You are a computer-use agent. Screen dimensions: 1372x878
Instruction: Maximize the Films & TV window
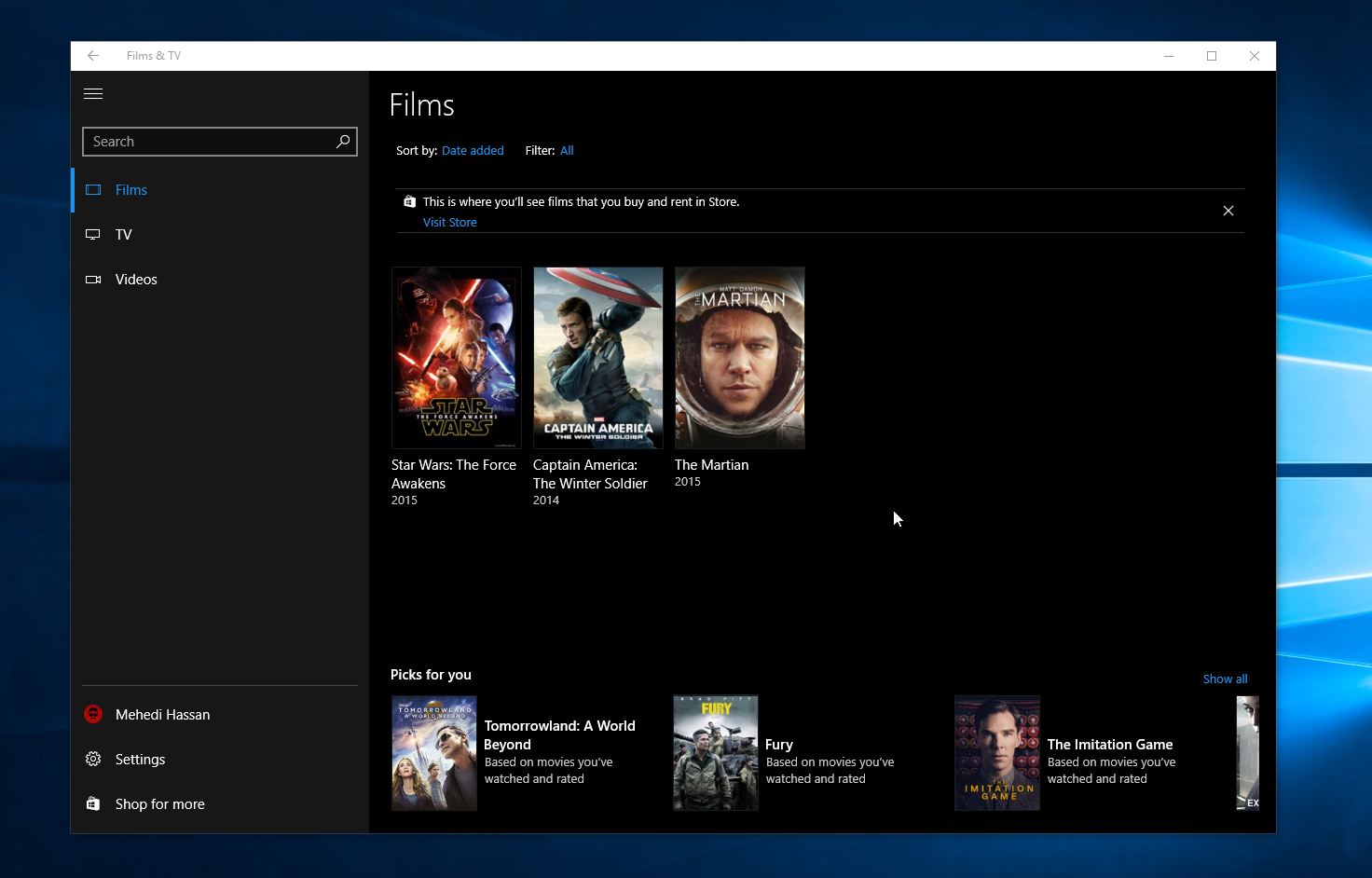[1212, 56]
